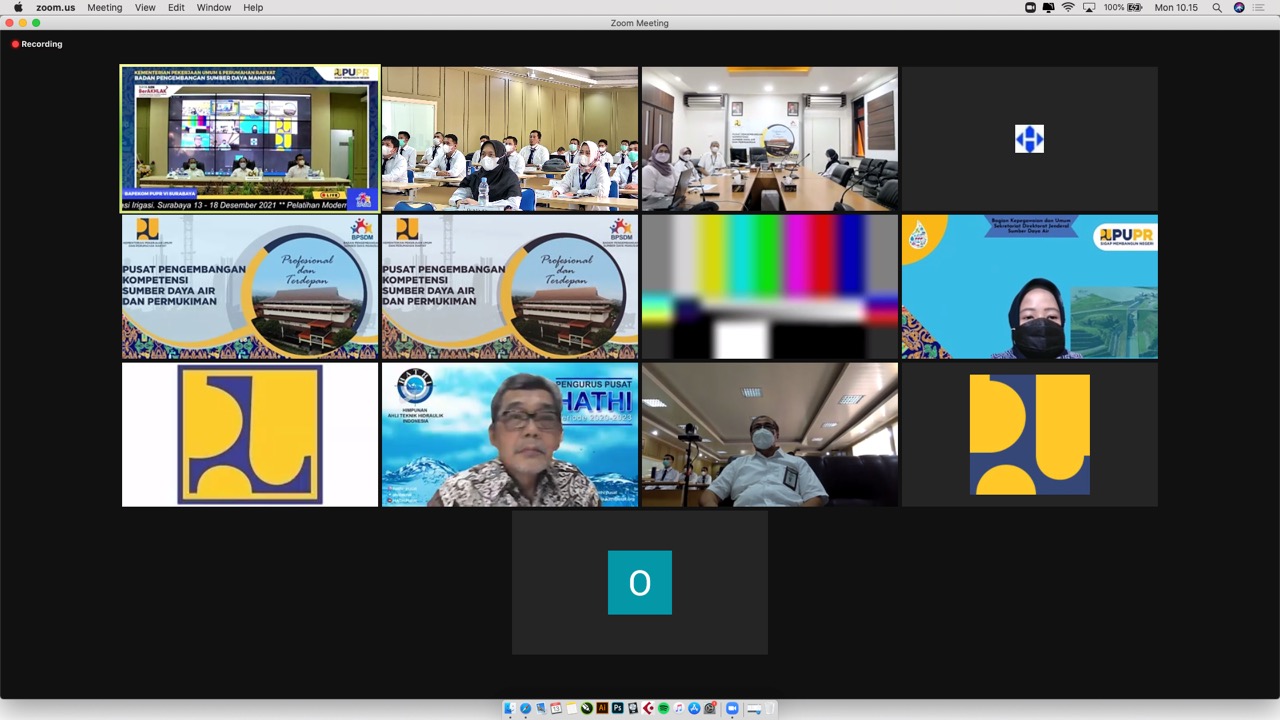Viewport: 1280px width, 720px height.
Task: Open Preview in the Dock
Action: 541,708
